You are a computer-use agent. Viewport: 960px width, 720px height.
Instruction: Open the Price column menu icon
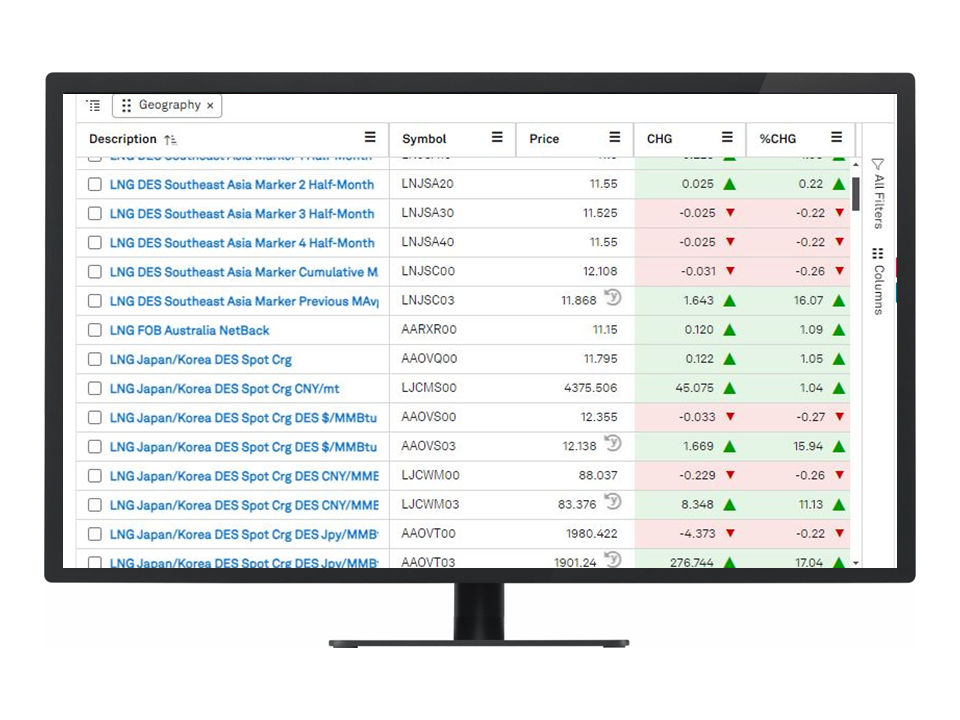click(x=615, y=138)
